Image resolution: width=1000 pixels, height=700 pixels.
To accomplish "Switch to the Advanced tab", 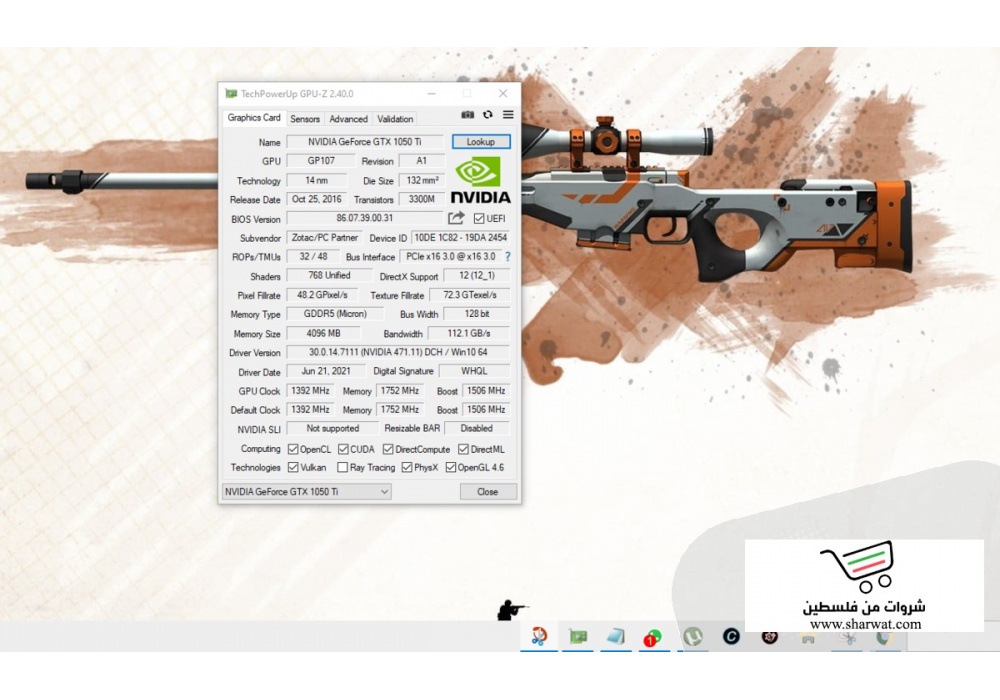I will click(x=349, y=119).
